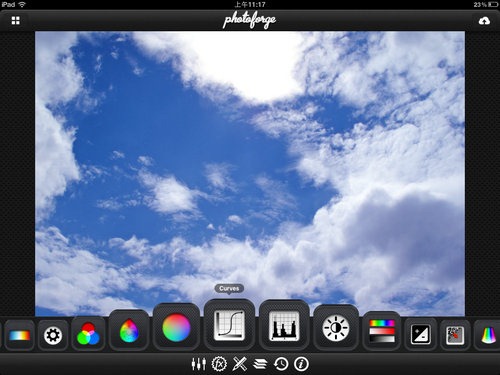Open the fx effects toolbar icon
500x375 pixels.
pyautogui.click(x=219, y=364)
